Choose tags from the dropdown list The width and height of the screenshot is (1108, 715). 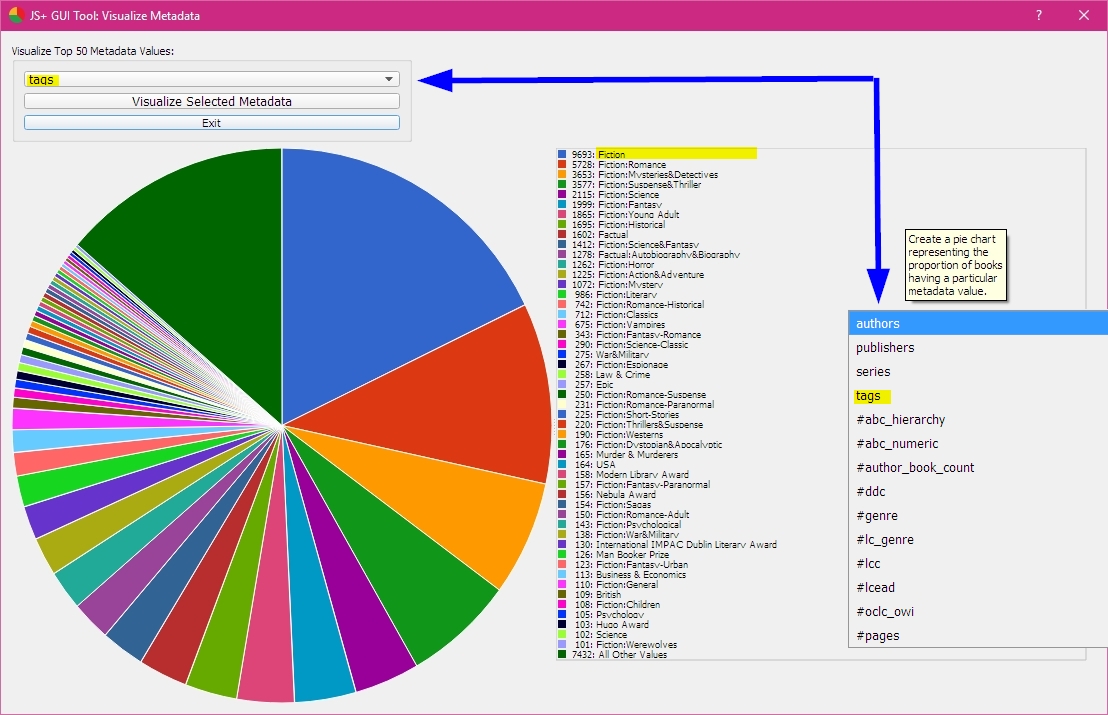pos(978,396)
